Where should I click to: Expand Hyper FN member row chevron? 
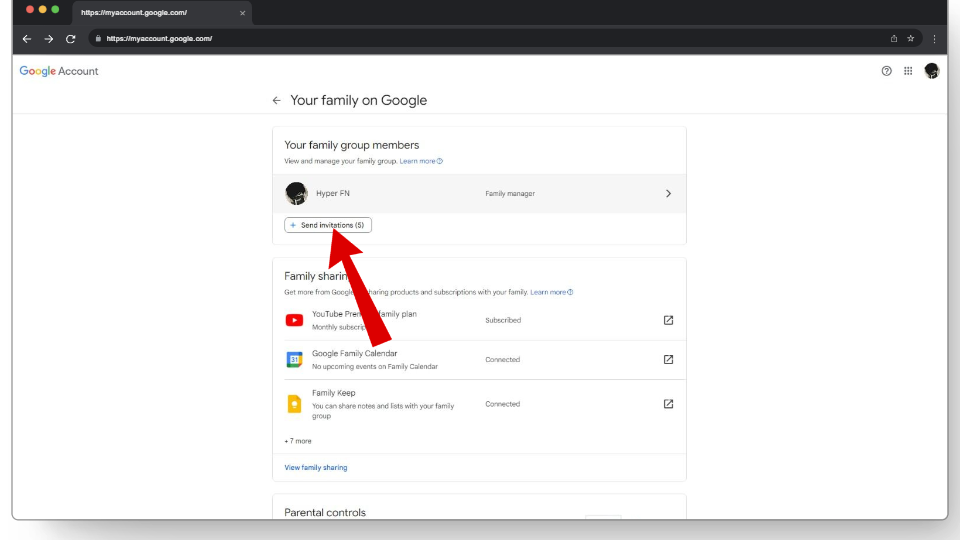669,193
